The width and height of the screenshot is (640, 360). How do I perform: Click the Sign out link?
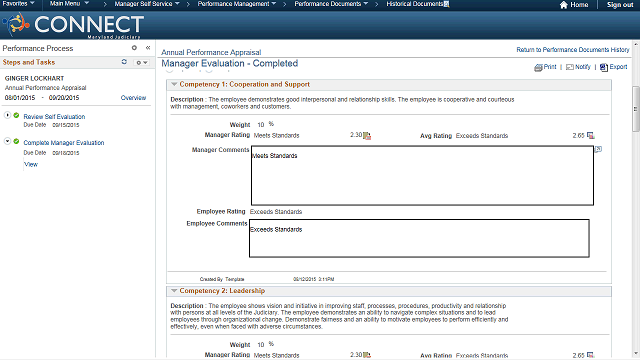(x=620, y=5)
